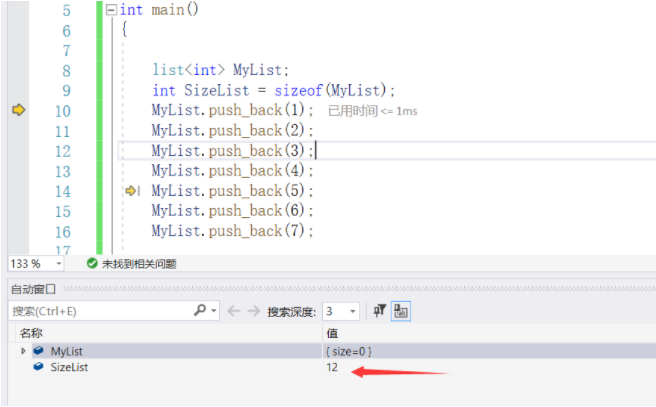
Task: Collapse the int main() code block
Action: point(111,10)
